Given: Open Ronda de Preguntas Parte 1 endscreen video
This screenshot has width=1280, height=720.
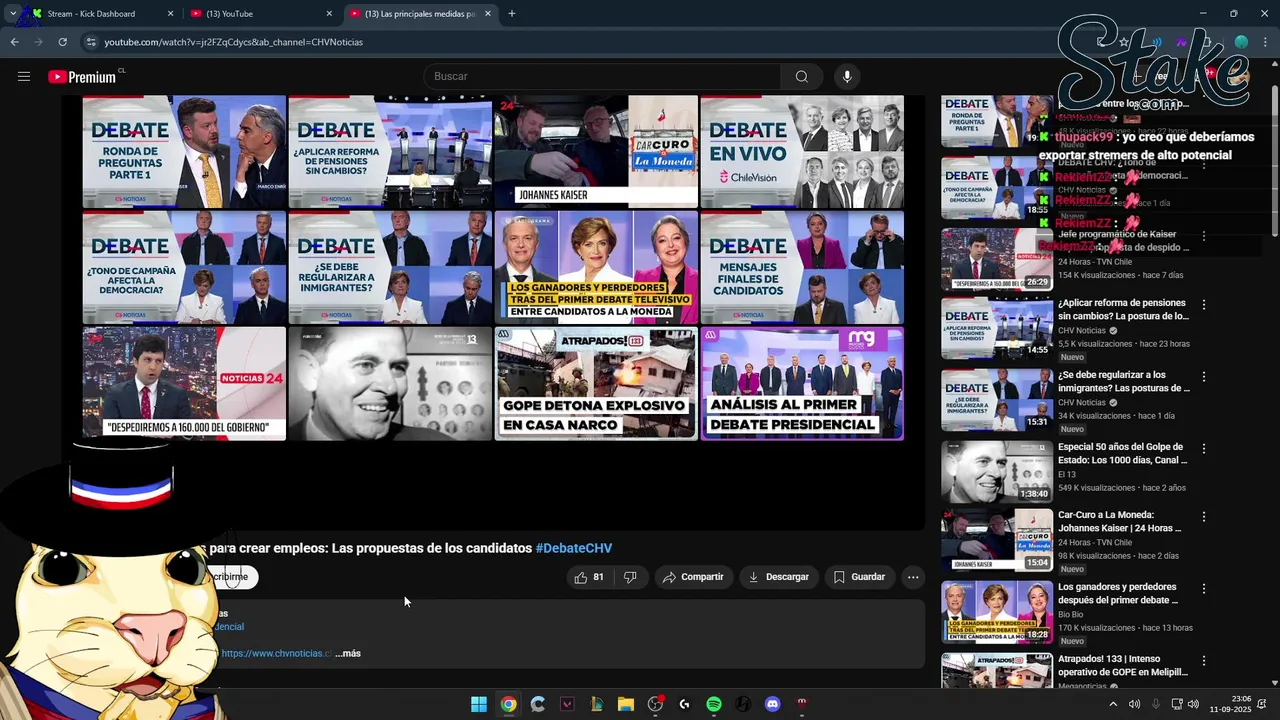Looking at the screenshot, I should [x=184, y=151].
